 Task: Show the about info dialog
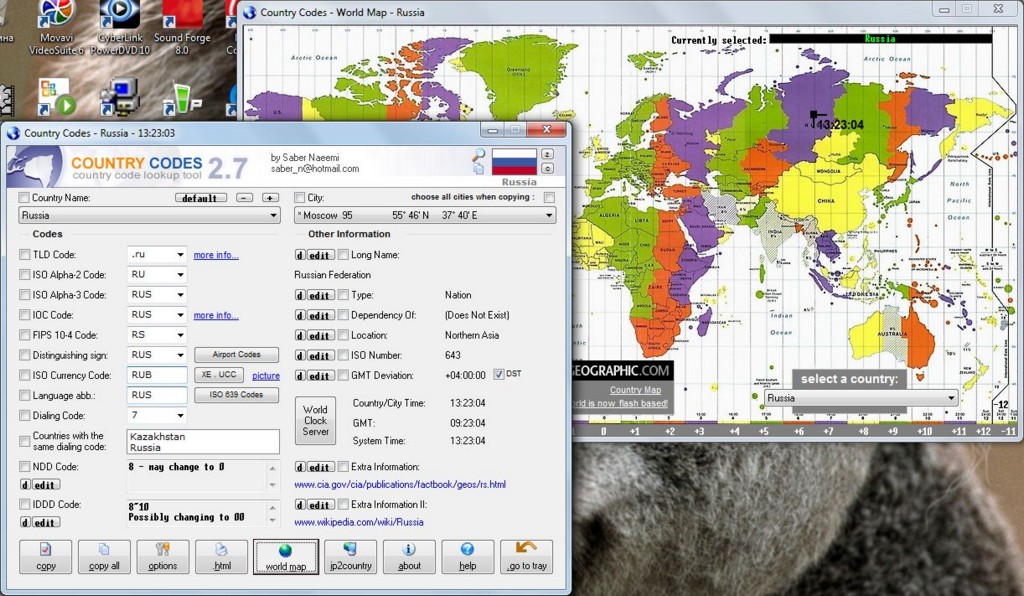pyautogui.click(x=409, y=557)
